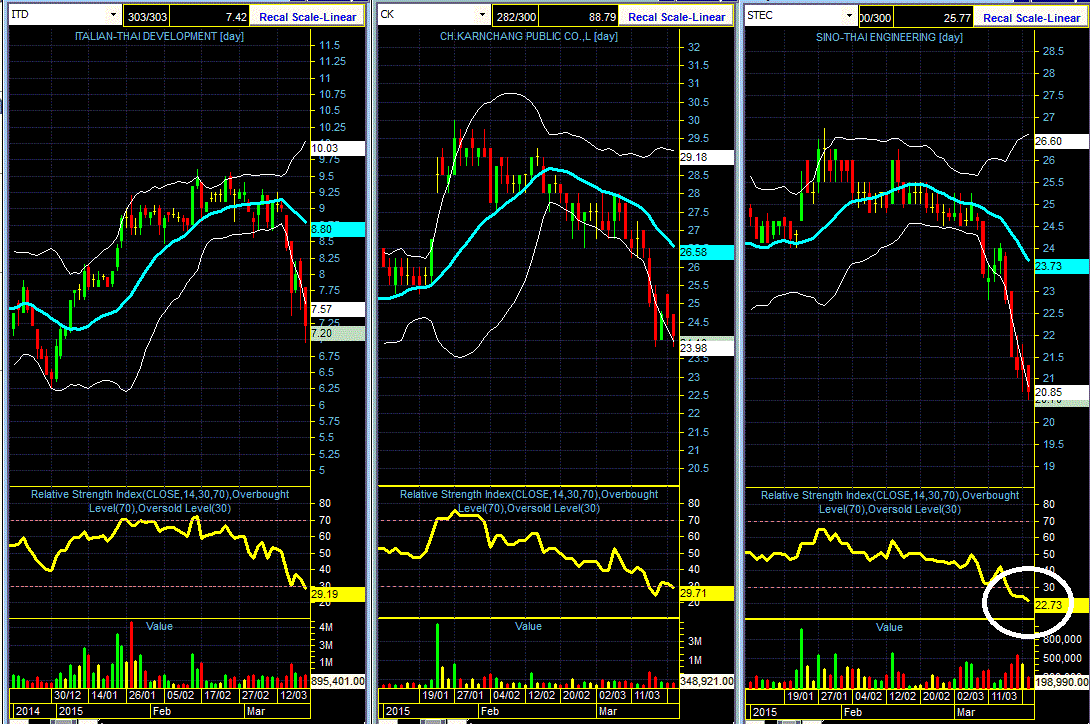This screenshot has height=724, width=1090.
Task: Click the 7.42 value field
Action: click(x=210, y=17)
